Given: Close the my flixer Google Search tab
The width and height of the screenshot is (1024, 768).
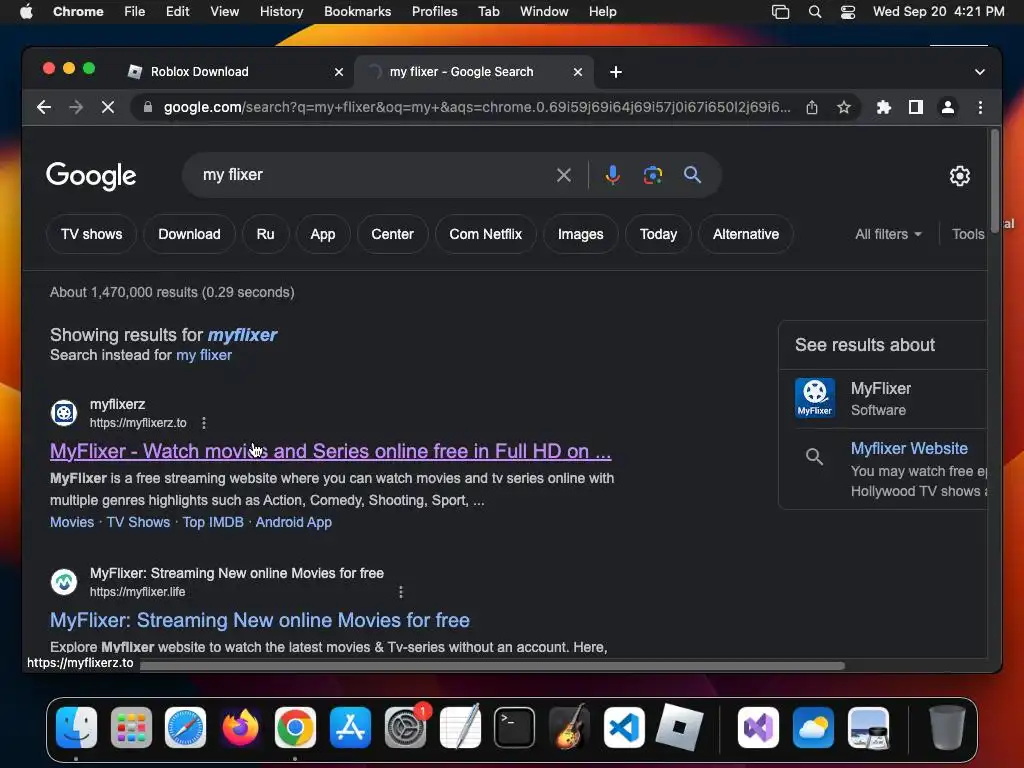Looking at the screenshot, I should (x=577, y=72).
